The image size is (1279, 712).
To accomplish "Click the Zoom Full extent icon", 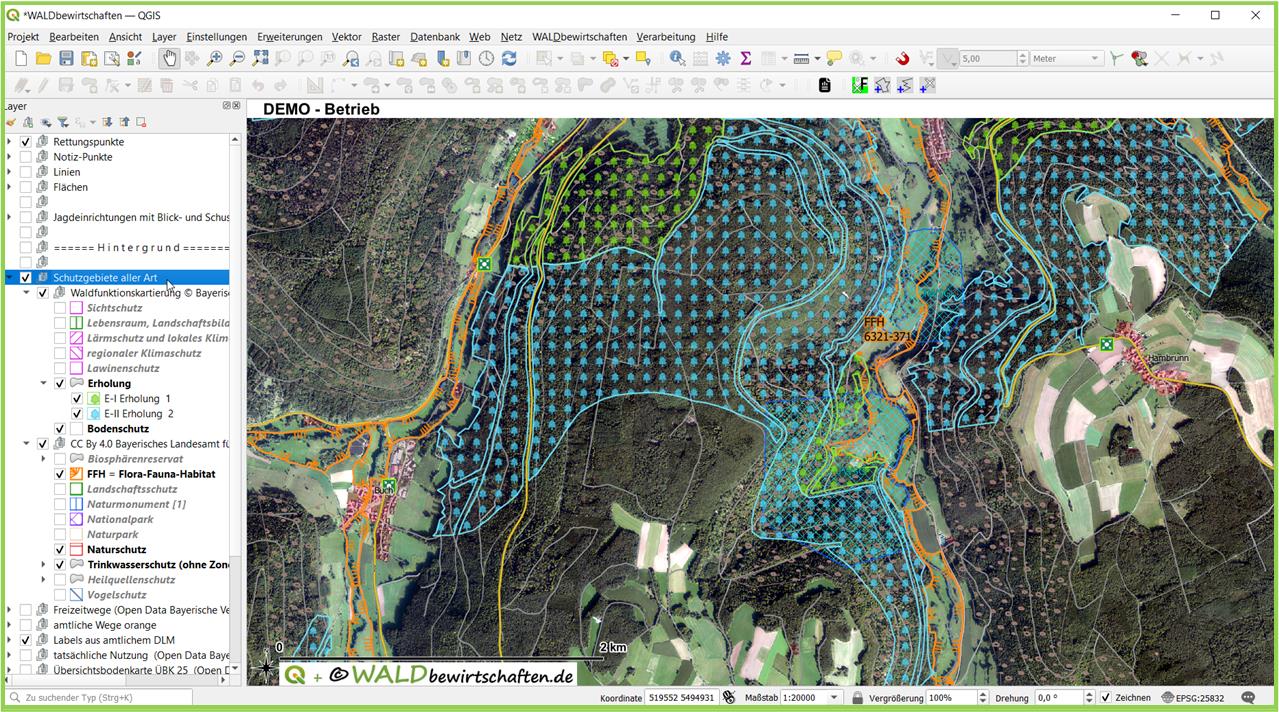I will pyautogui.click(x=260, y=59).
